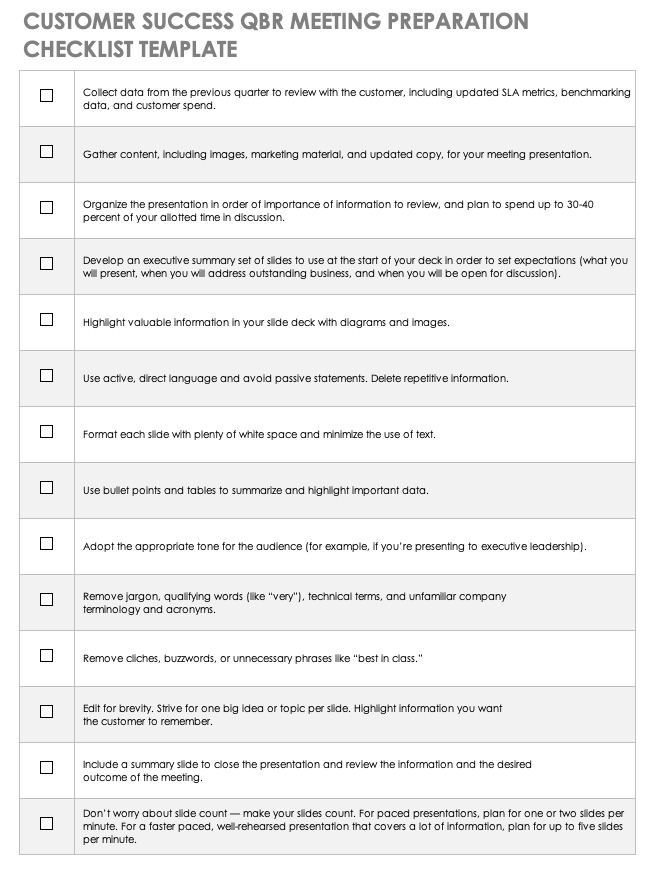Check the slide count pacing box
This screenshot has height=876, width=657.
tap(46, 824)
